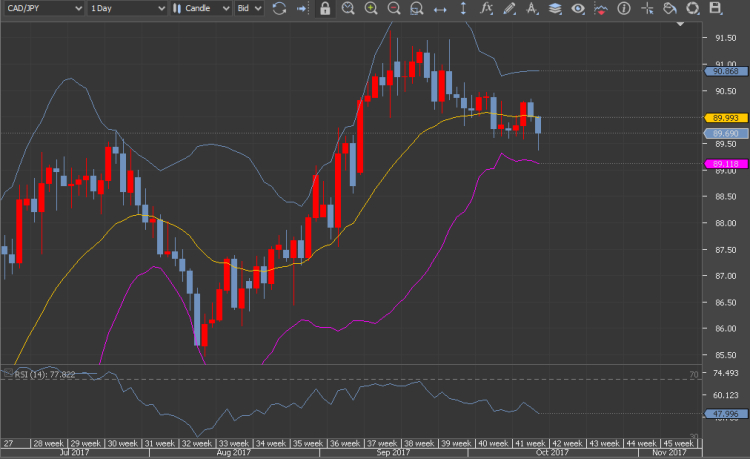Click the shift chart to end arrow
750x459 pixels.
[x=302, y=9]
